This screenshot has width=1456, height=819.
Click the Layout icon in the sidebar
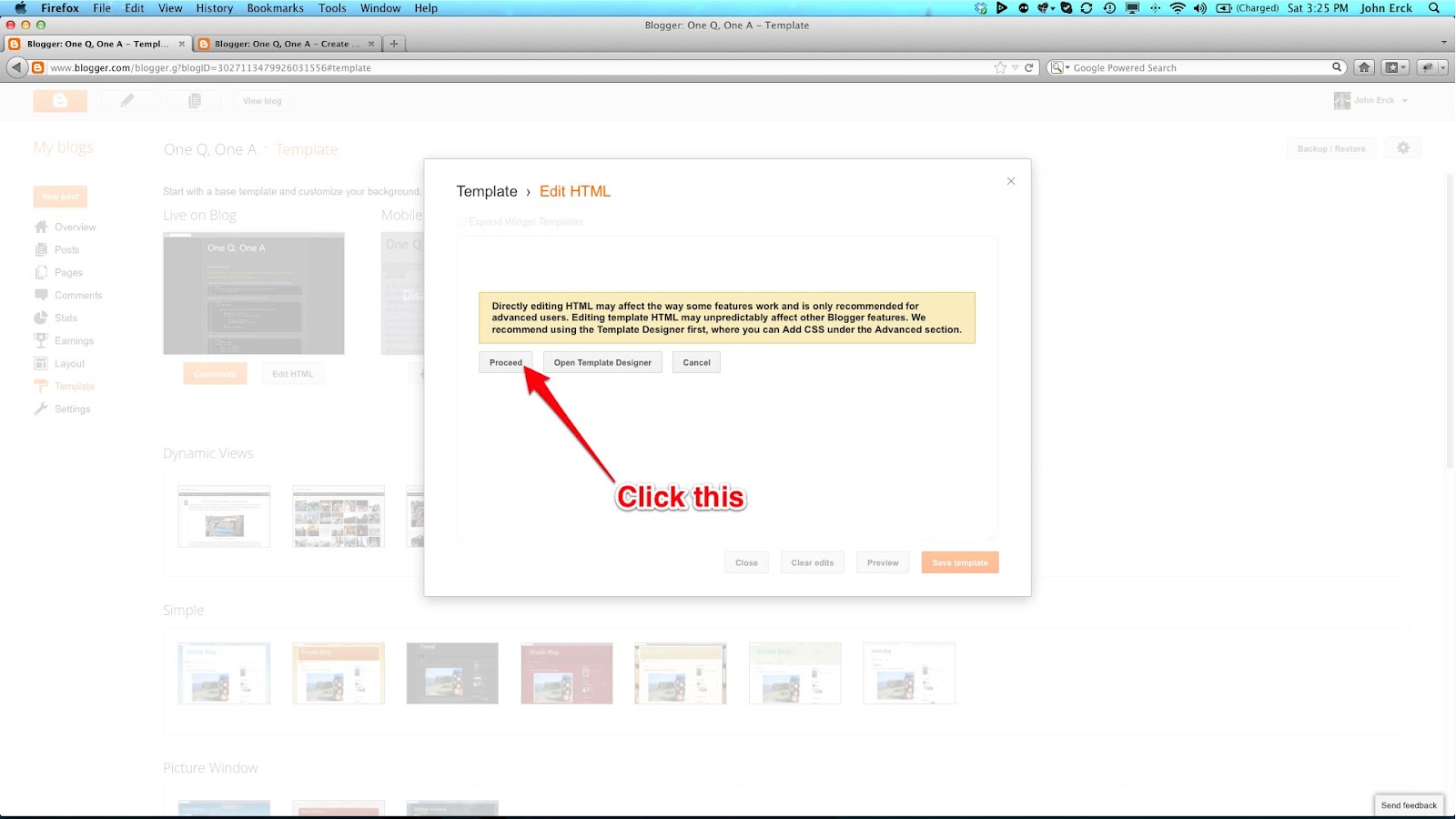[x=42, y=363]
